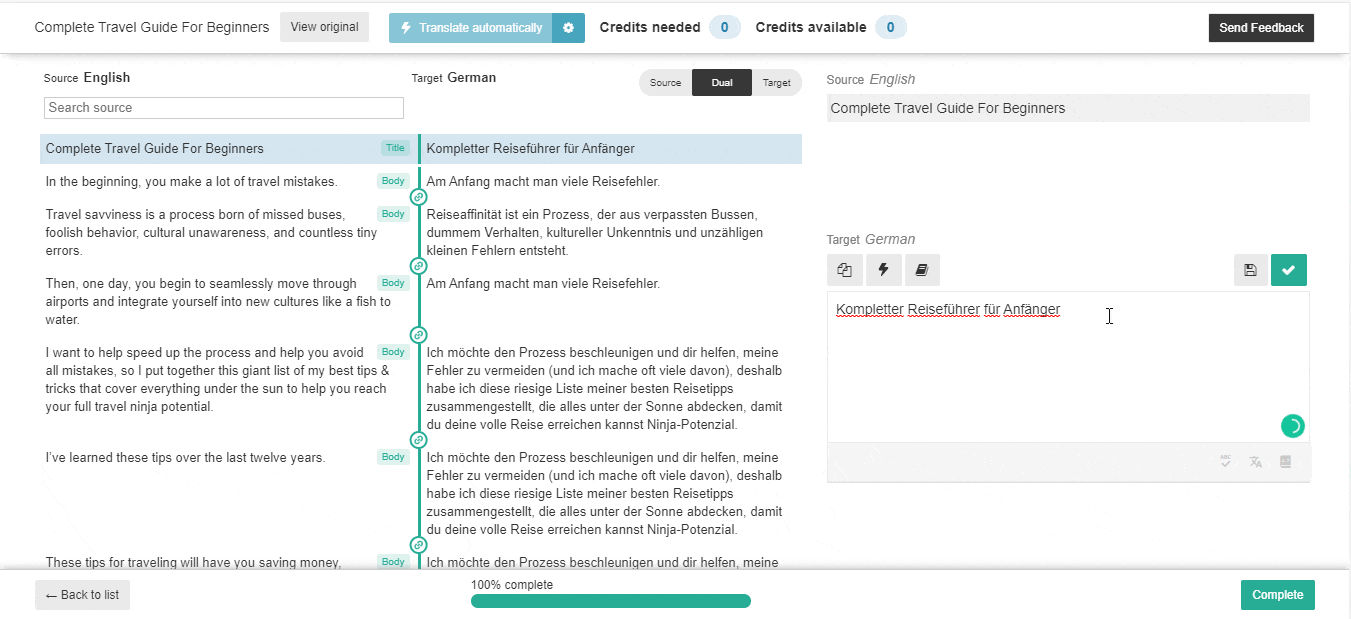Click the translate languages icon below the editor

pos(1255,462)
